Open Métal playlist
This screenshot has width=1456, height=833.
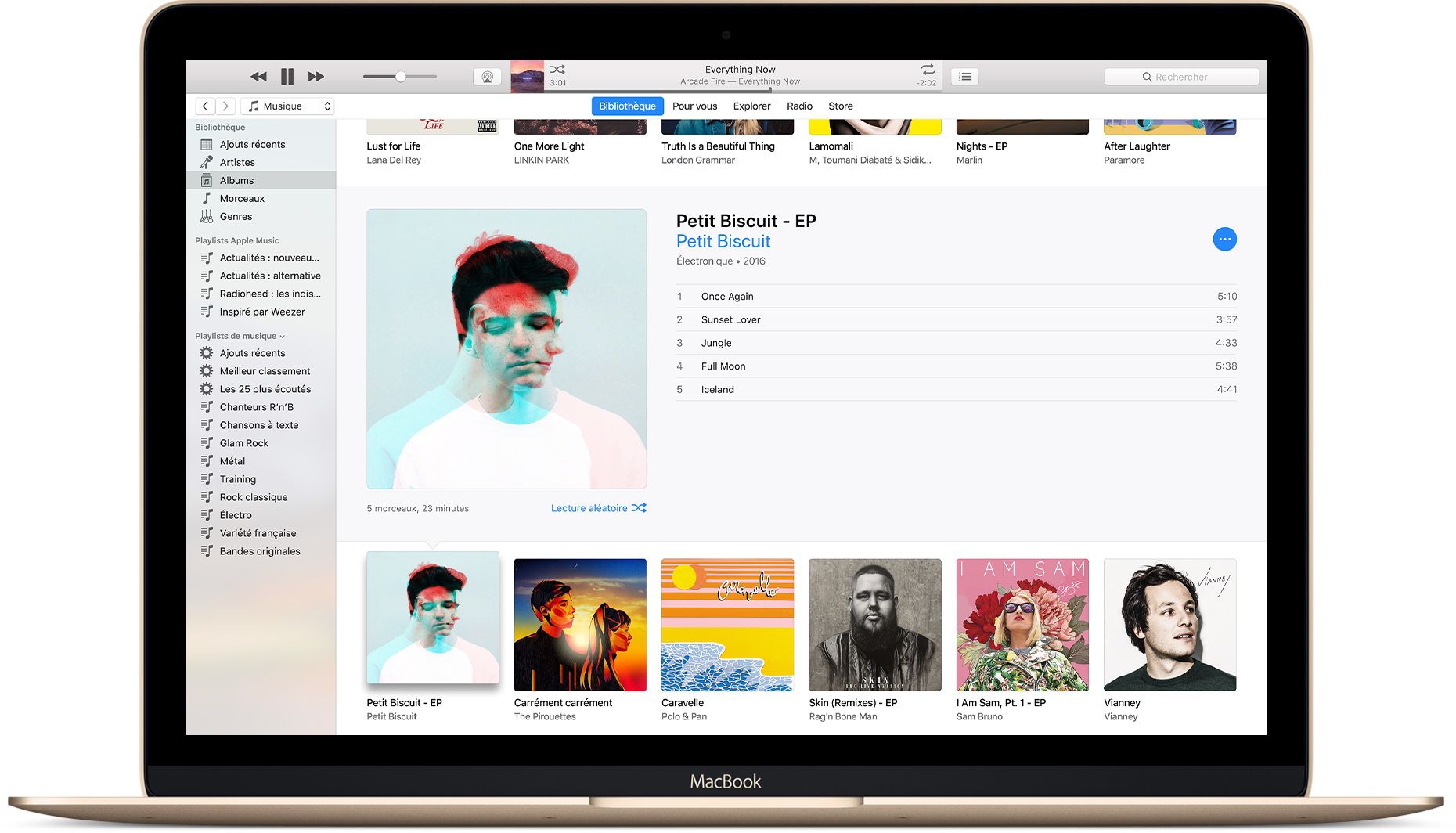(x=261, y=461)
